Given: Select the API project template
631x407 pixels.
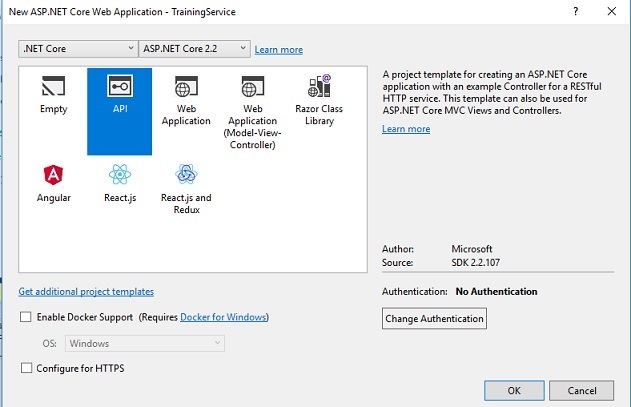Looking at the screenshot, I should tap(120, 112).
